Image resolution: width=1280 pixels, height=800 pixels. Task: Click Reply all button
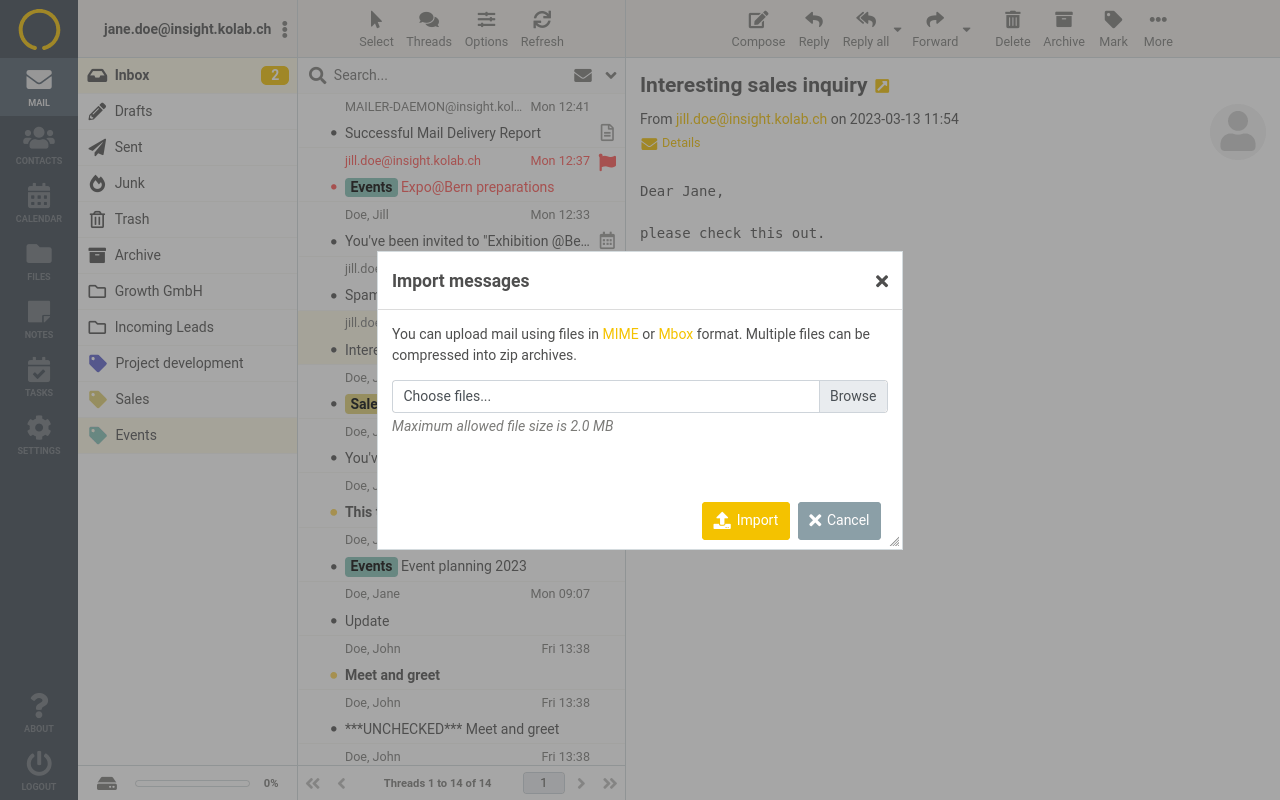(x=866, y=29)
